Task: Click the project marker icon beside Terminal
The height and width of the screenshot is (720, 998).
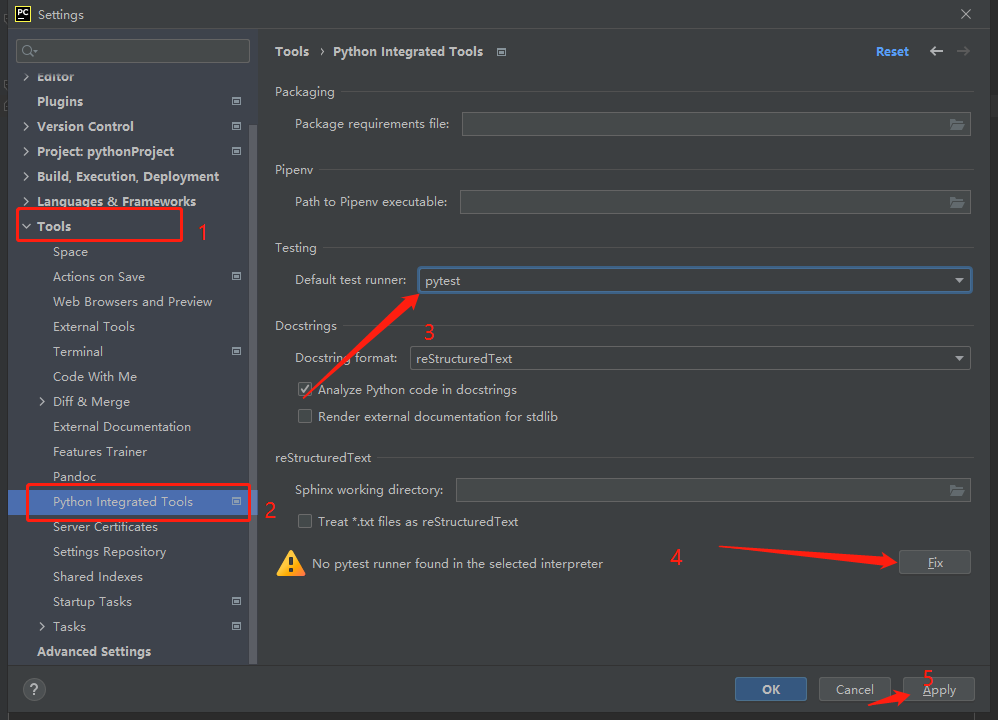Action: 236,351
